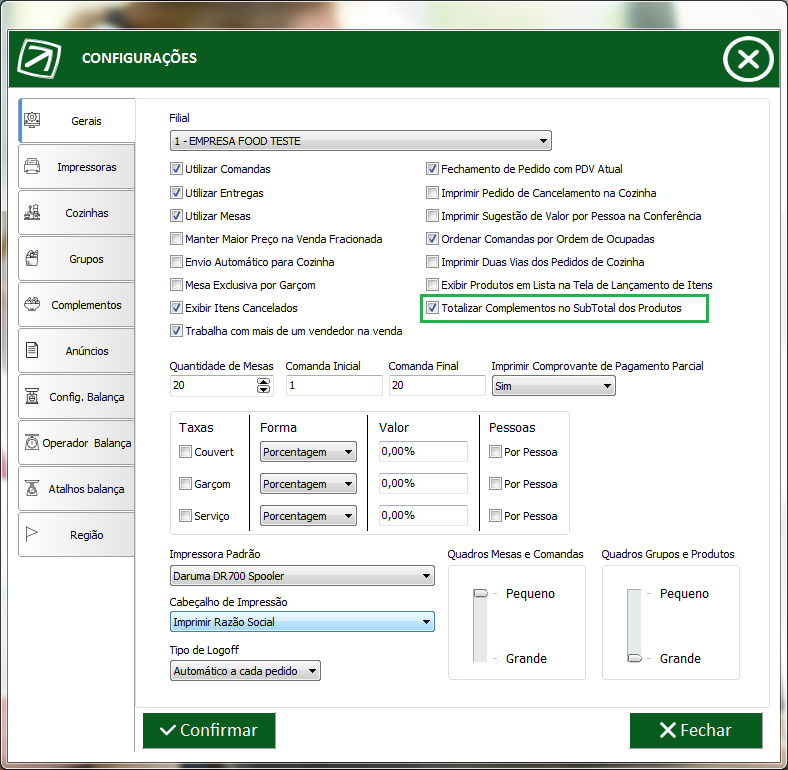Enable Envio Automático para Cozinha
The image size is (788, 770).
click(x=176, y=262)
